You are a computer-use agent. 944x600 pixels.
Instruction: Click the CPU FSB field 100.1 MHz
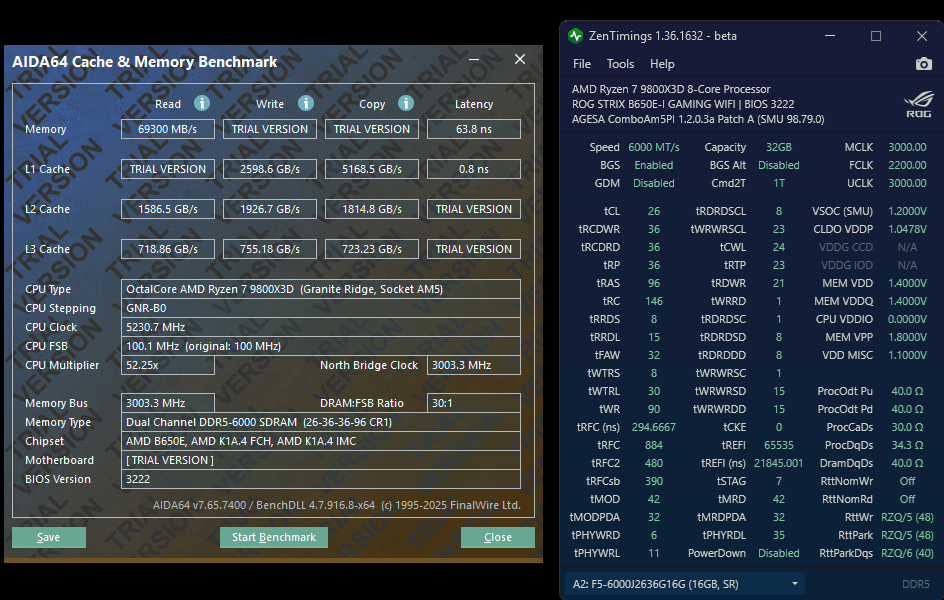tap(321, 346)
